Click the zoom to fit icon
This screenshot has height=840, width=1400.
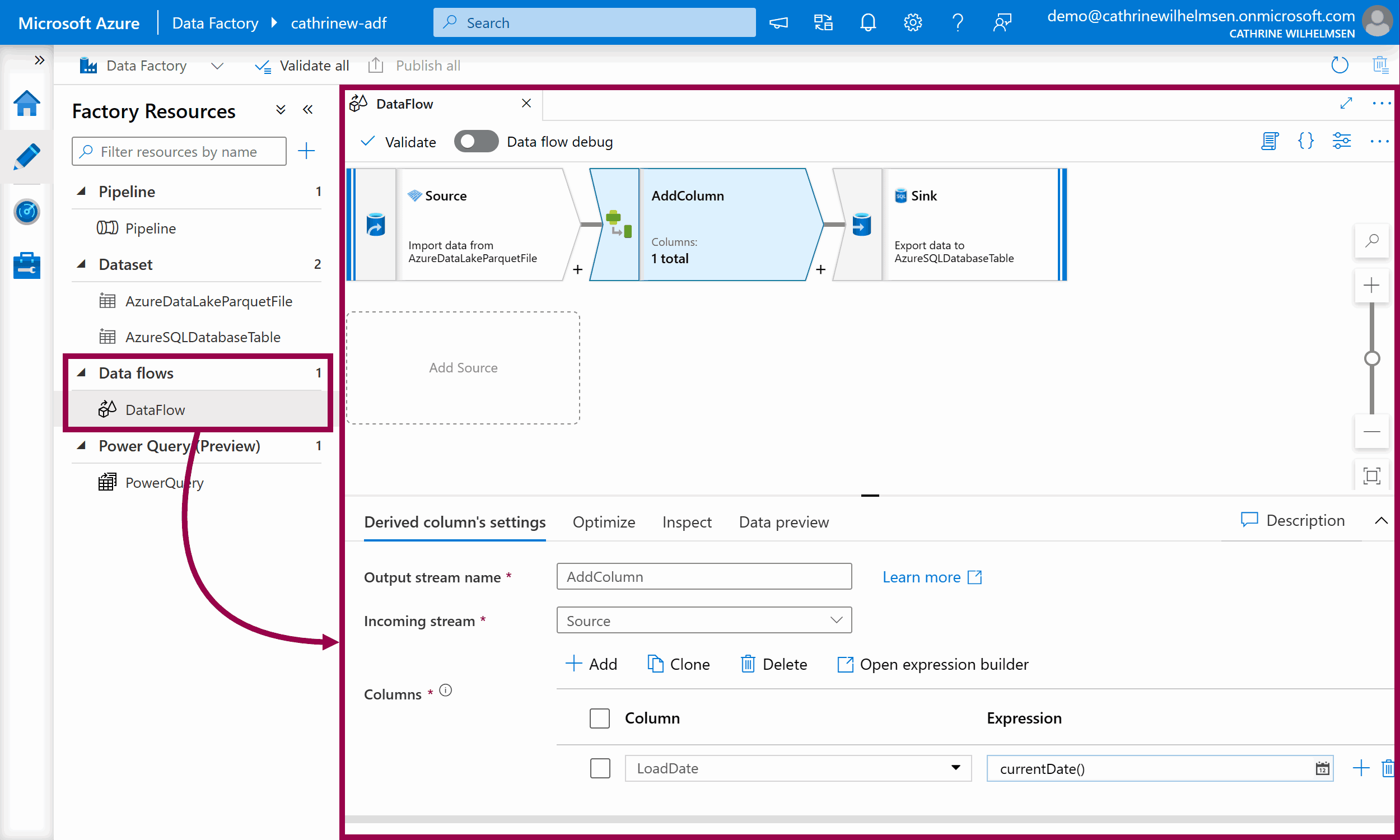tap(1371, 475)
